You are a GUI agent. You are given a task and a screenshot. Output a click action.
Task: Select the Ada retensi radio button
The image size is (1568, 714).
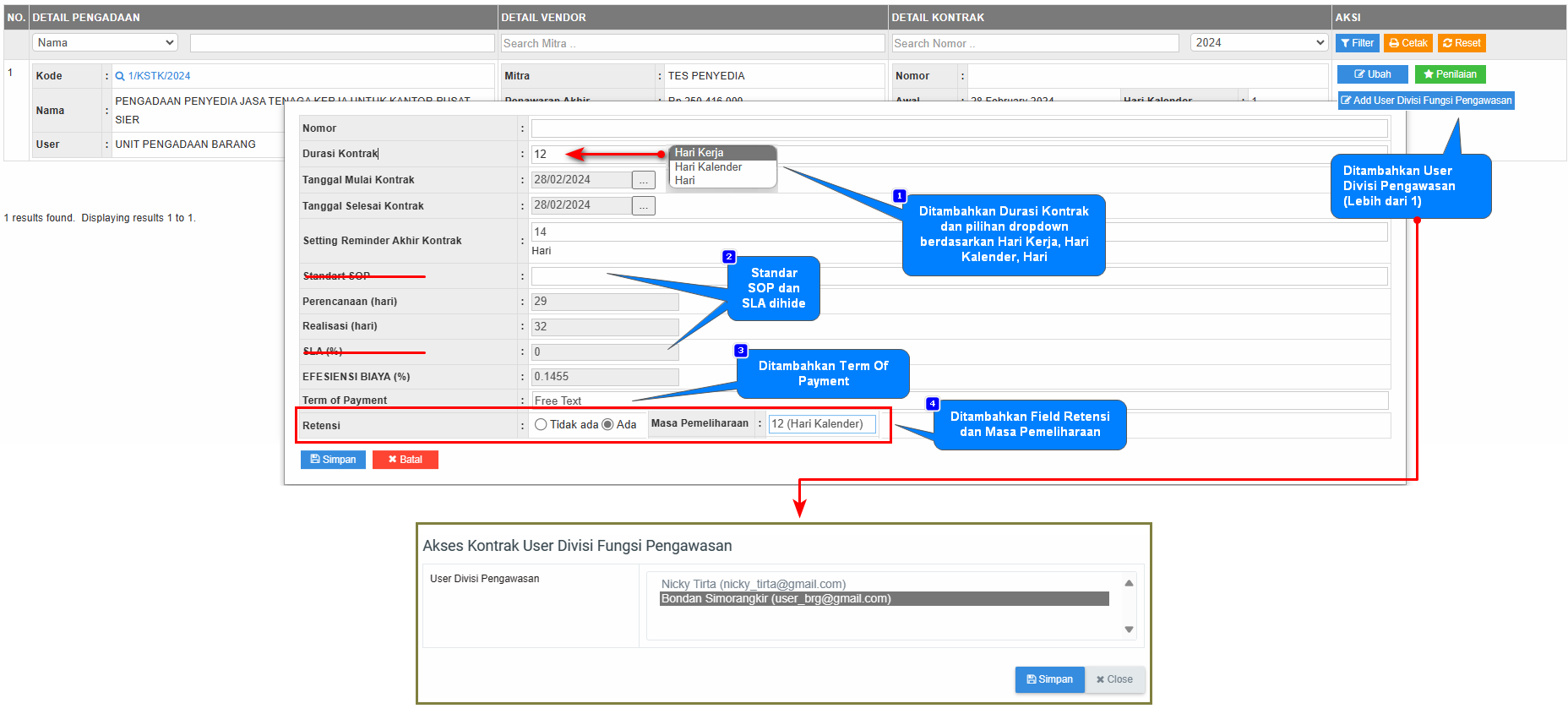coord(607,424)
